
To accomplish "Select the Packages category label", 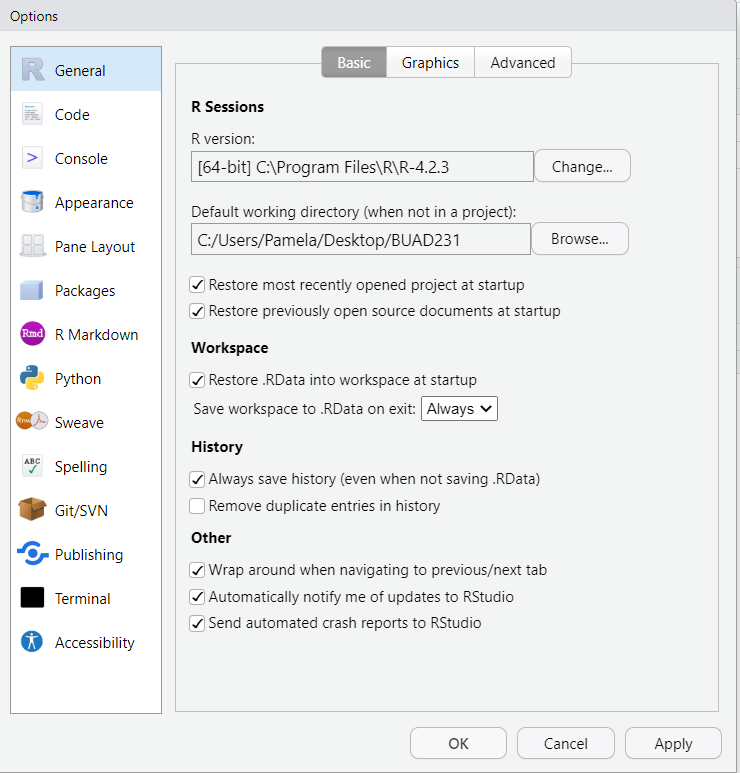I will (85, 291).
